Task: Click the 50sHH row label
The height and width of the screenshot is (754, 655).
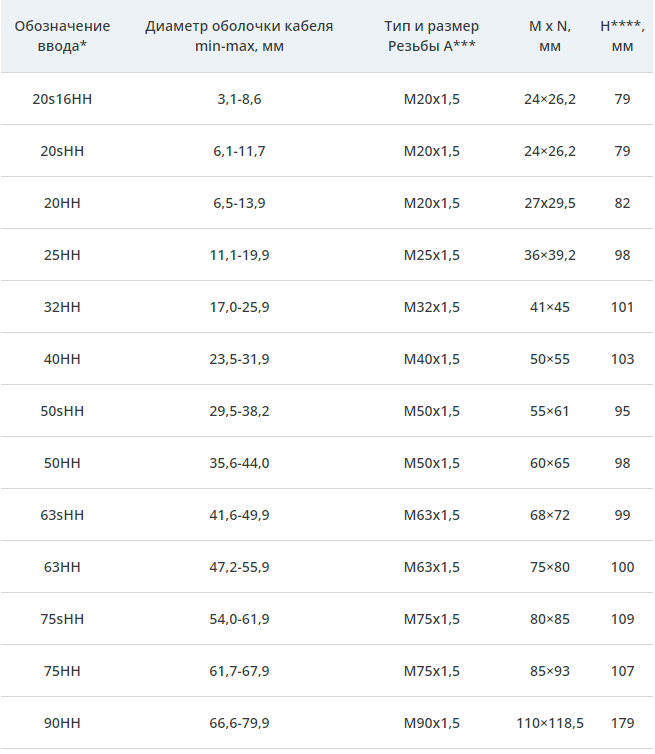Action: [x=62, y=411]
